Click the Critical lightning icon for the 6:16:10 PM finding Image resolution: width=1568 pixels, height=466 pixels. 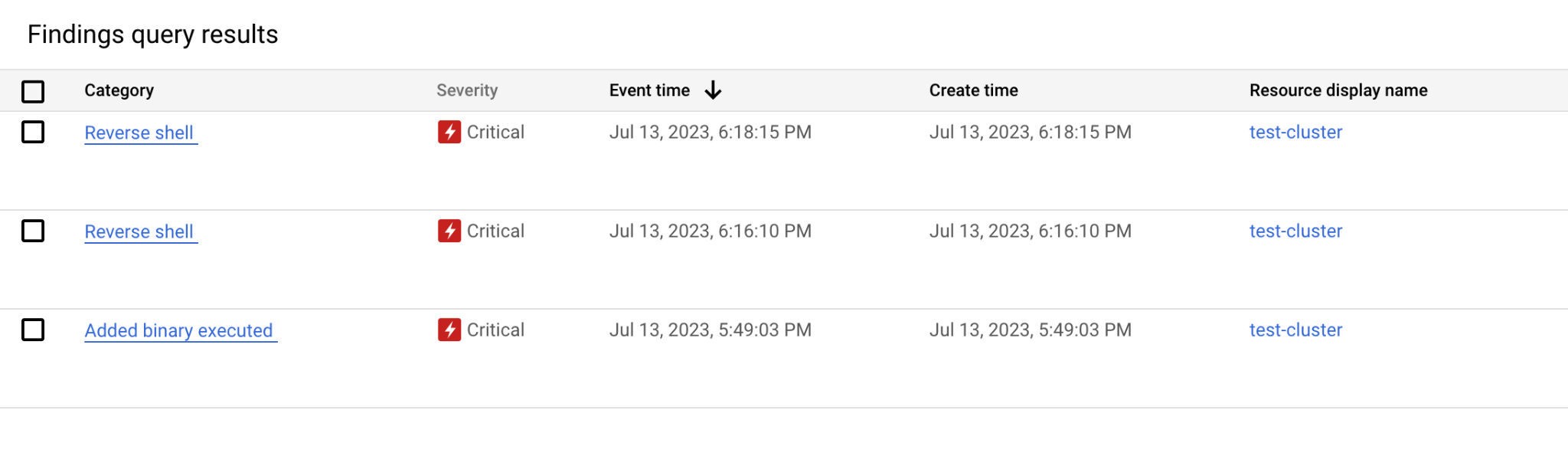[449, 231]
